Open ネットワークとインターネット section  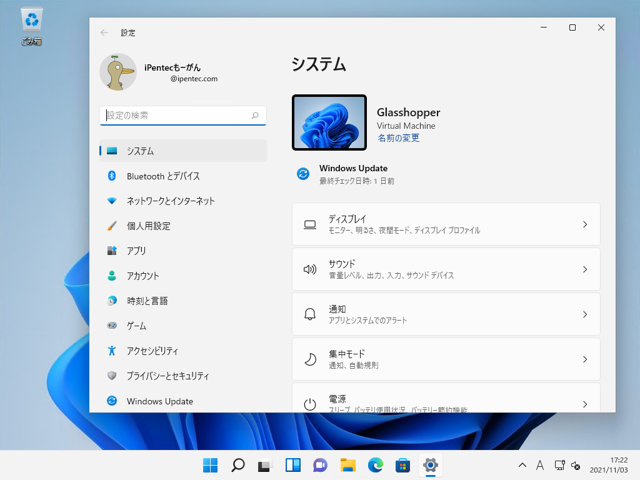click(183, 201)
